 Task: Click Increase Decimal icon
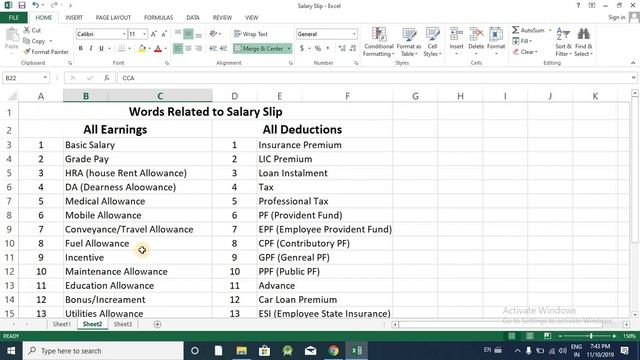pos(342,49)
